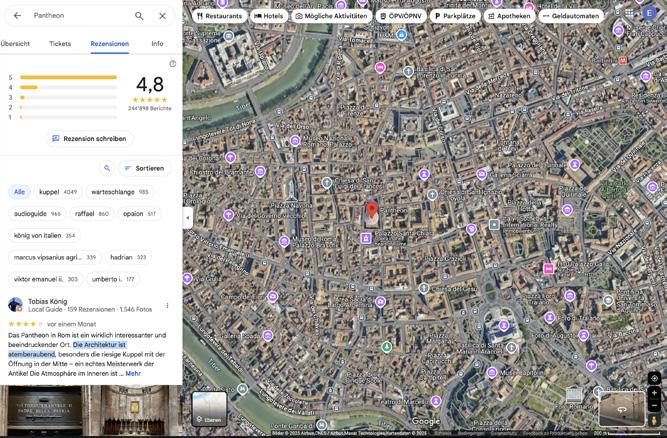
Task: Show Apotheken on the map
Action: pyautogui.click(x=509, y=16)
